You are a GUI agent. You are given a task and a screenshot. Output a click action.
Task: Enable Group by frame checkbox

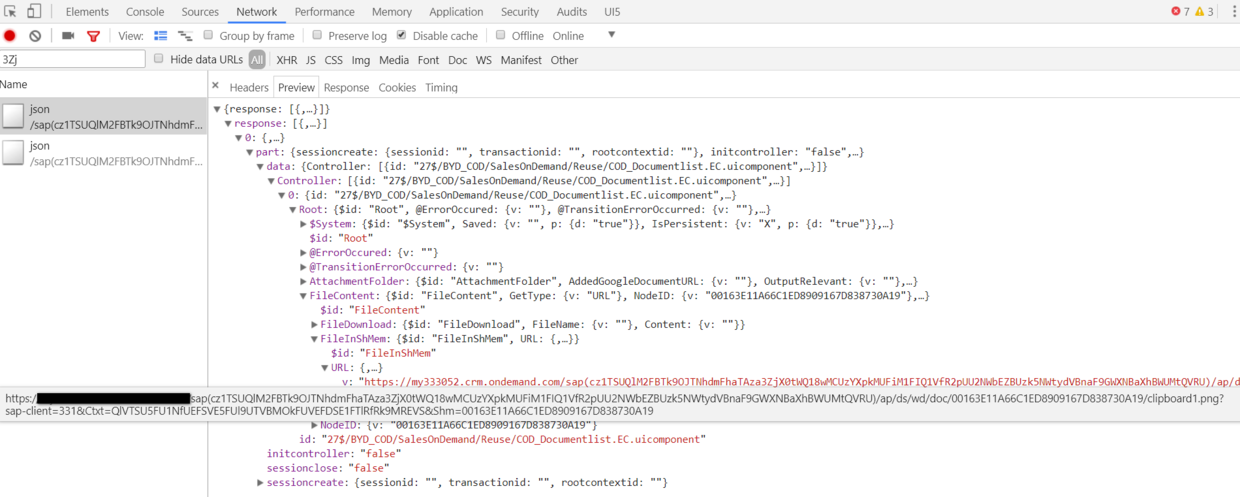209,35
